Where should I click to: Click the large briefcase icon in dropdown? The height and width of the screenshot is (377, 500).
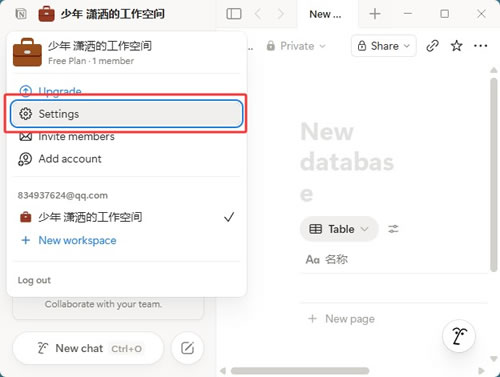pyautogui.click(x=27, y=52)
